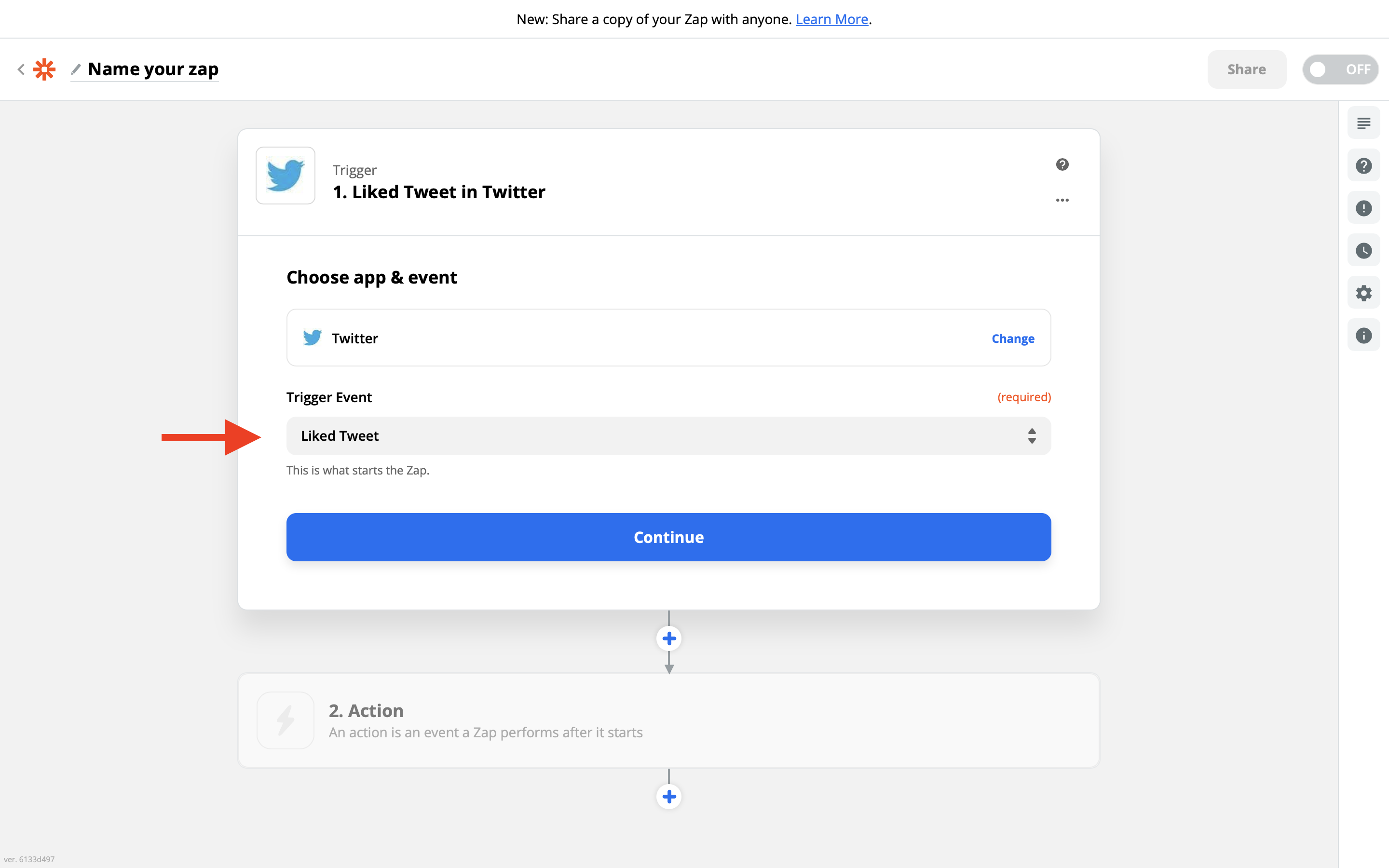
Task: Click the Twitter bird icon in trigger header
Action: pyautogui.click(x=285, y=175)
